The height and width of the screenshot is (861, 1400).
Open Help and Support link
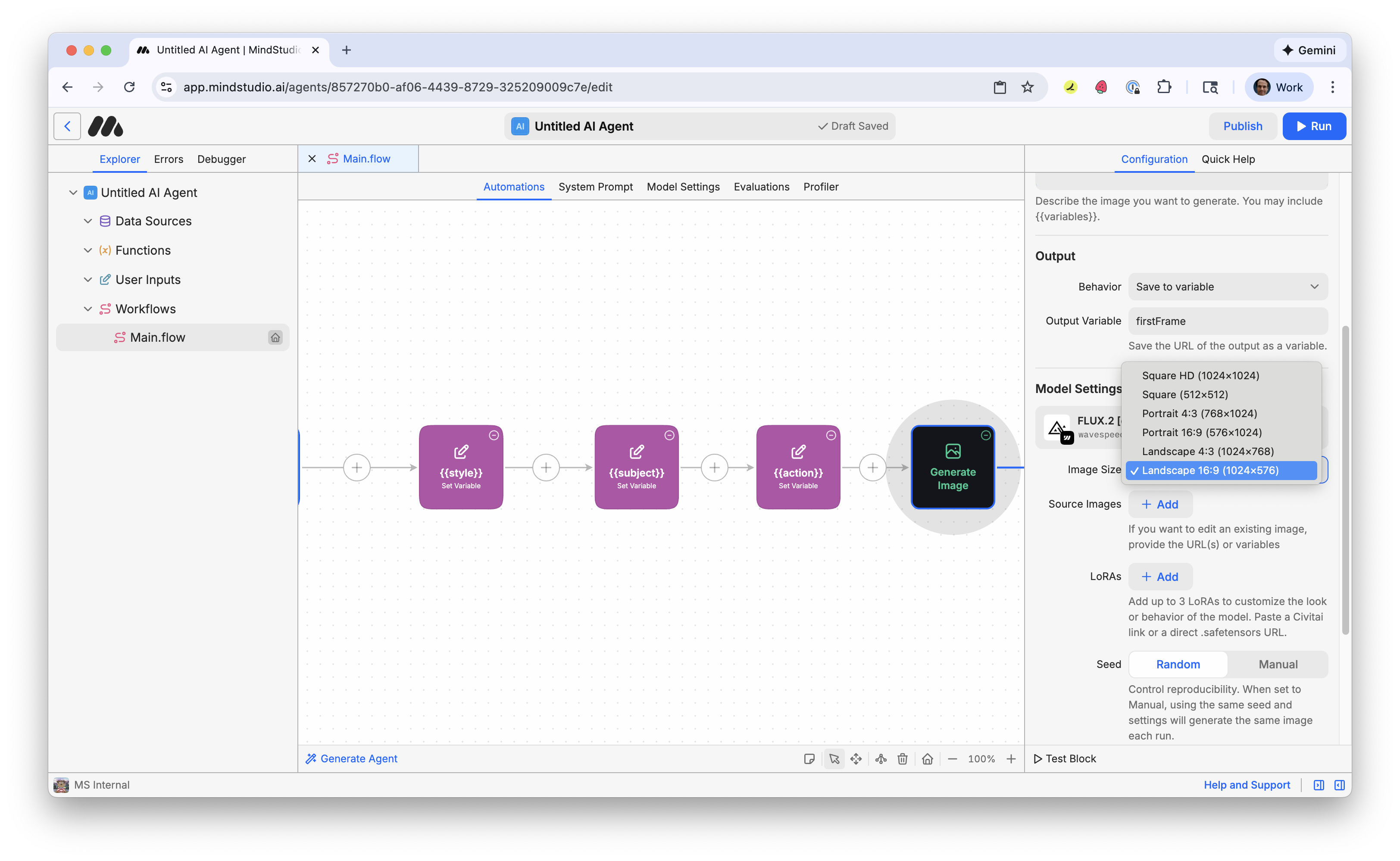tap(1246, 785)
